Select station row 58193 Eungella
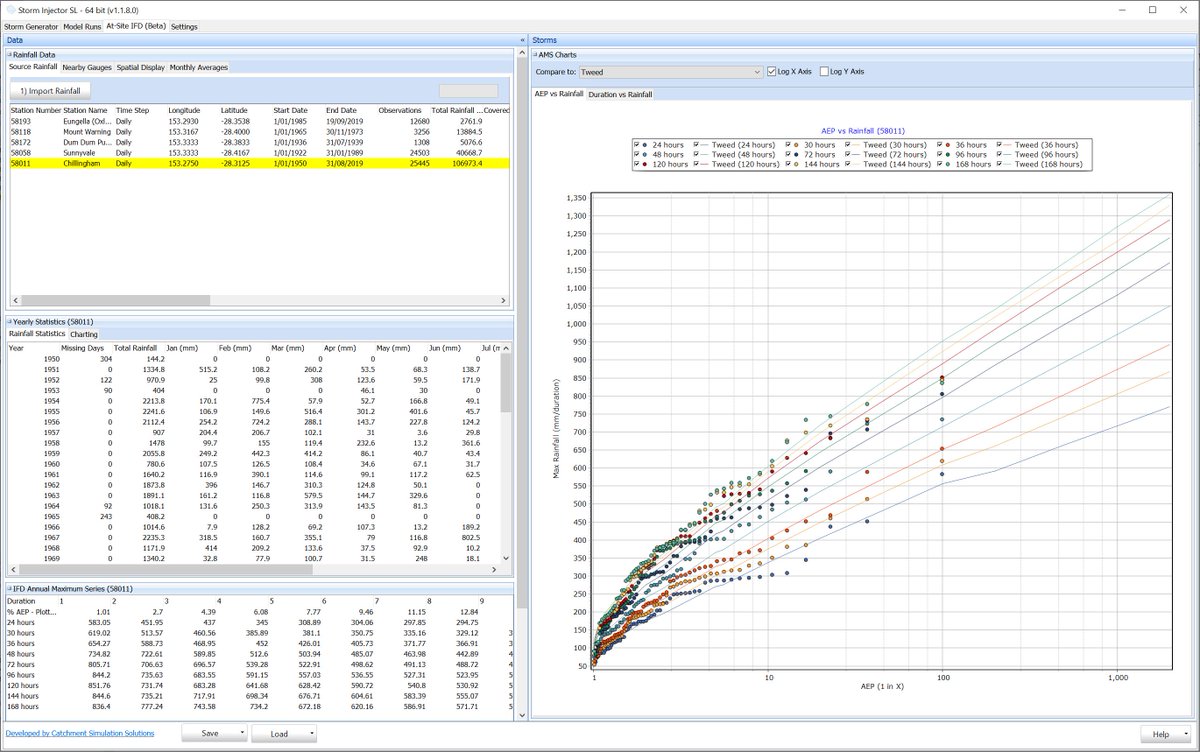This screenshot has width=1200, height=752. (x=258, y=121)
